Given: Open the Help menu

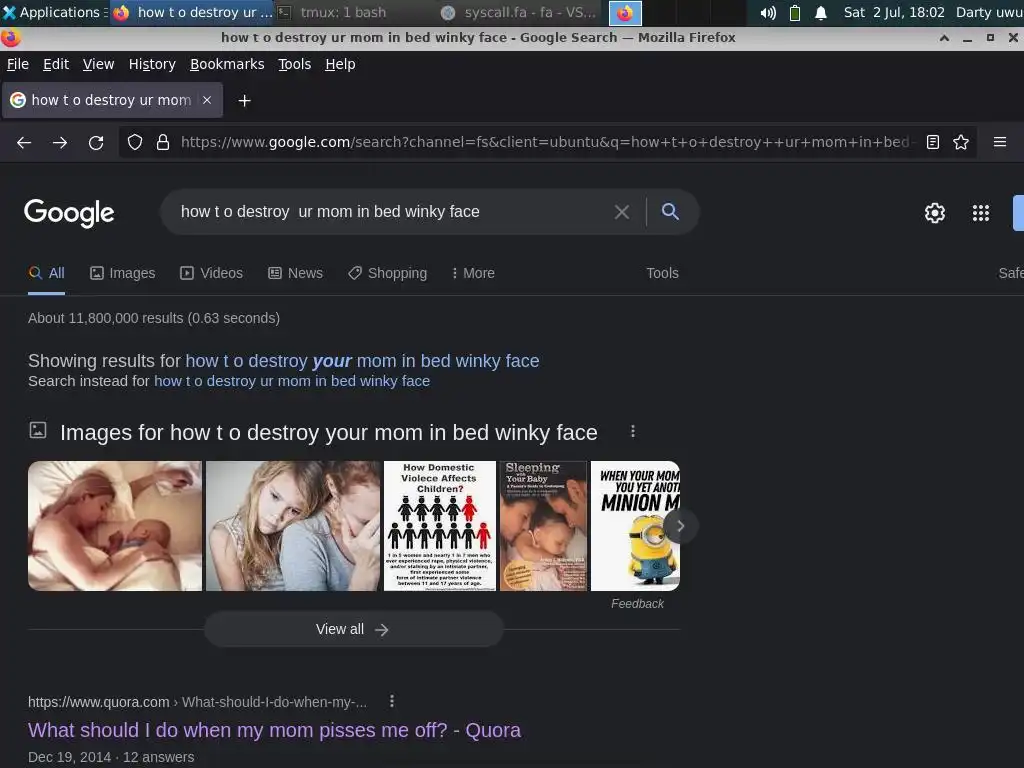Looking at the screenshot, I should point(340,64).
